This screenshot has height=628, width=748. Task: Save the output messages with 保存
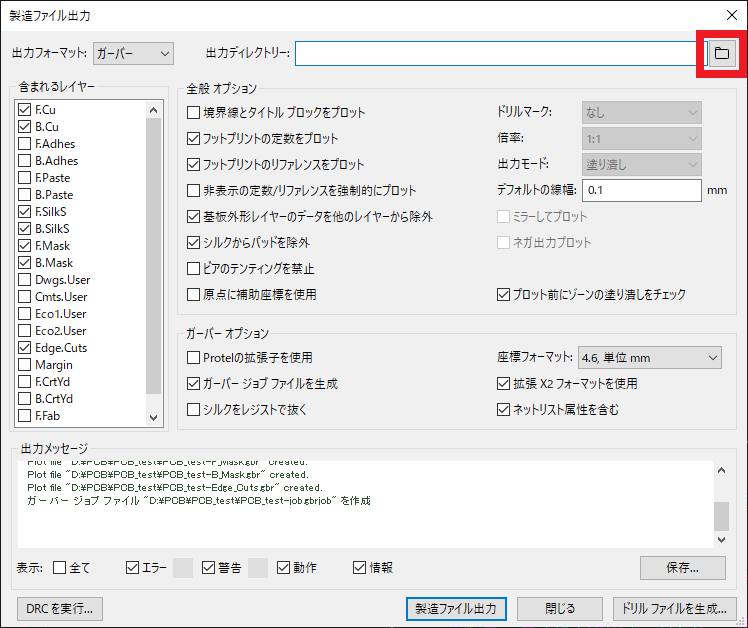tap(682, 567)
